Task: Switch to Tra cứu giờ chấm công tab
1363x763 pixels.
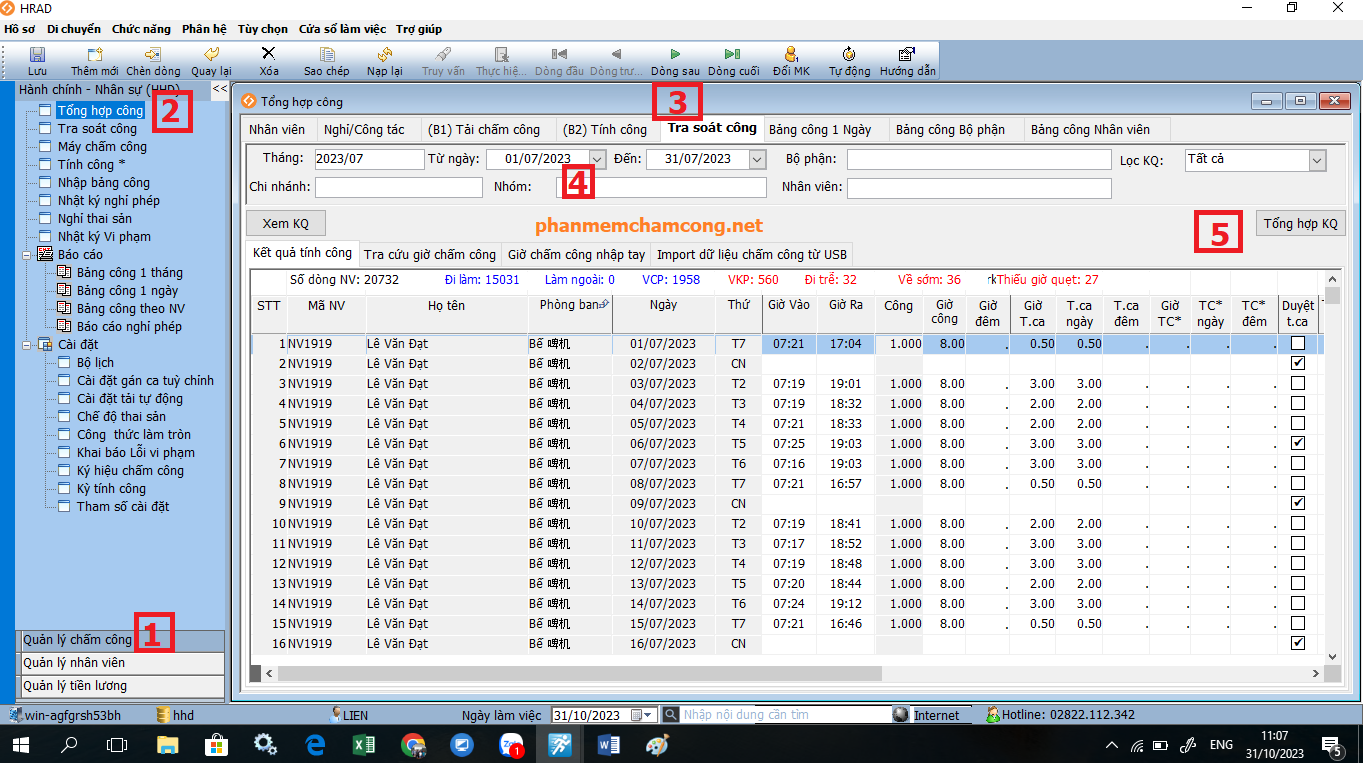Action: click(x=430, y=255)
